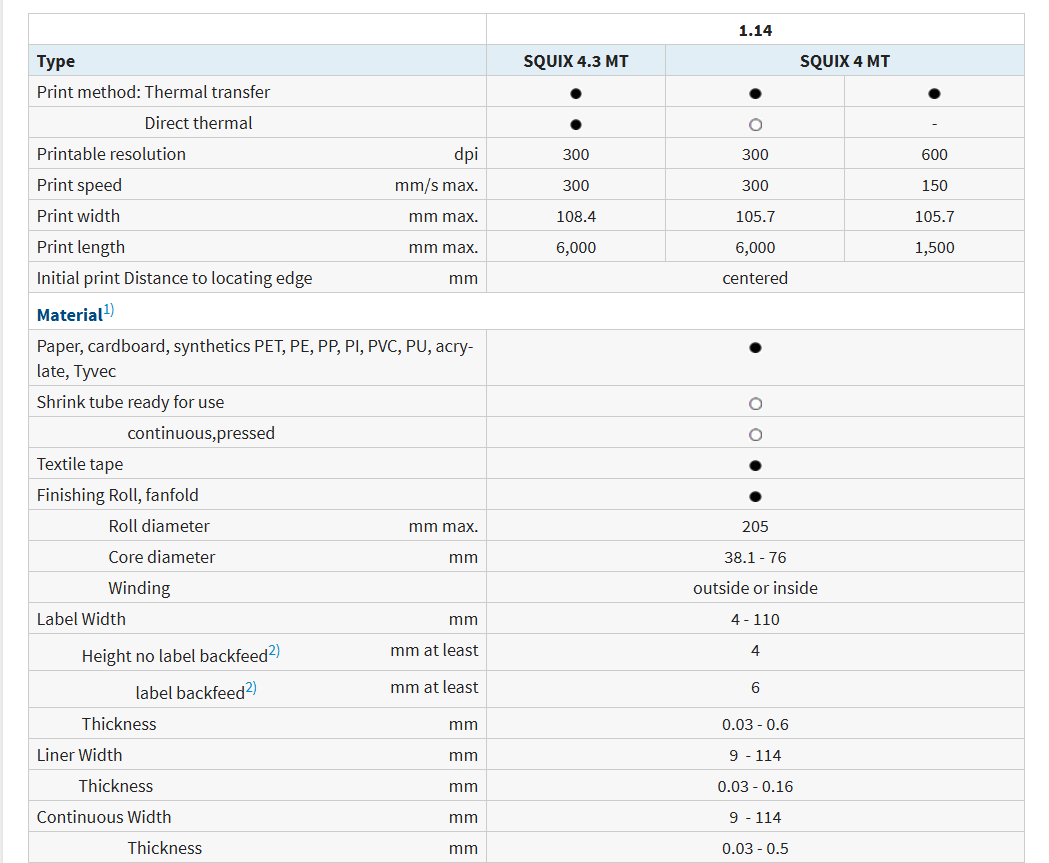Select the 'Printable resolution' row label

click(x=111, y=155)
